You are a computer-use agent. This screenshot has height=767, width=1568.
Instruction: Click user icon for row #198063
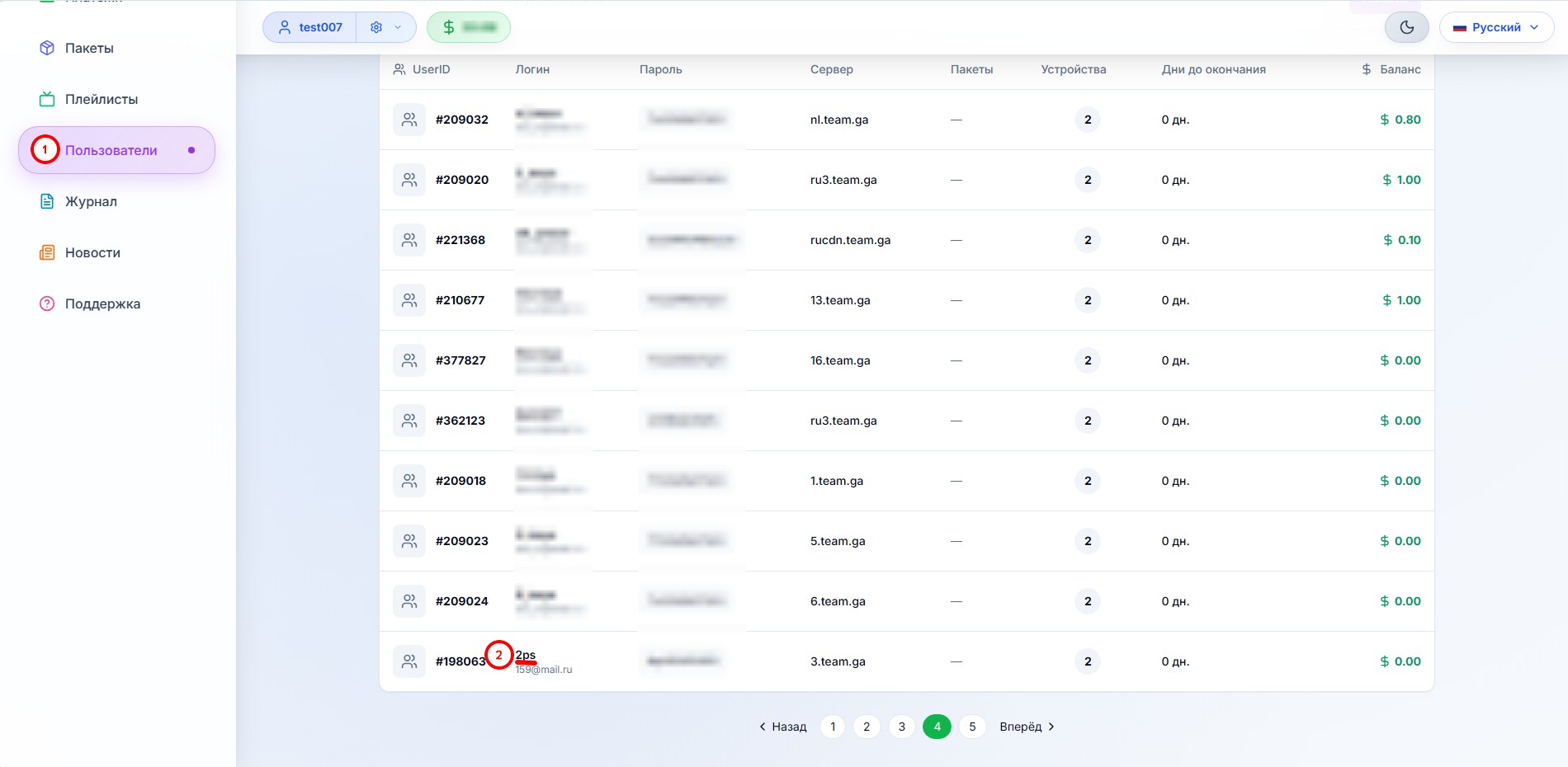coord(409,661)
